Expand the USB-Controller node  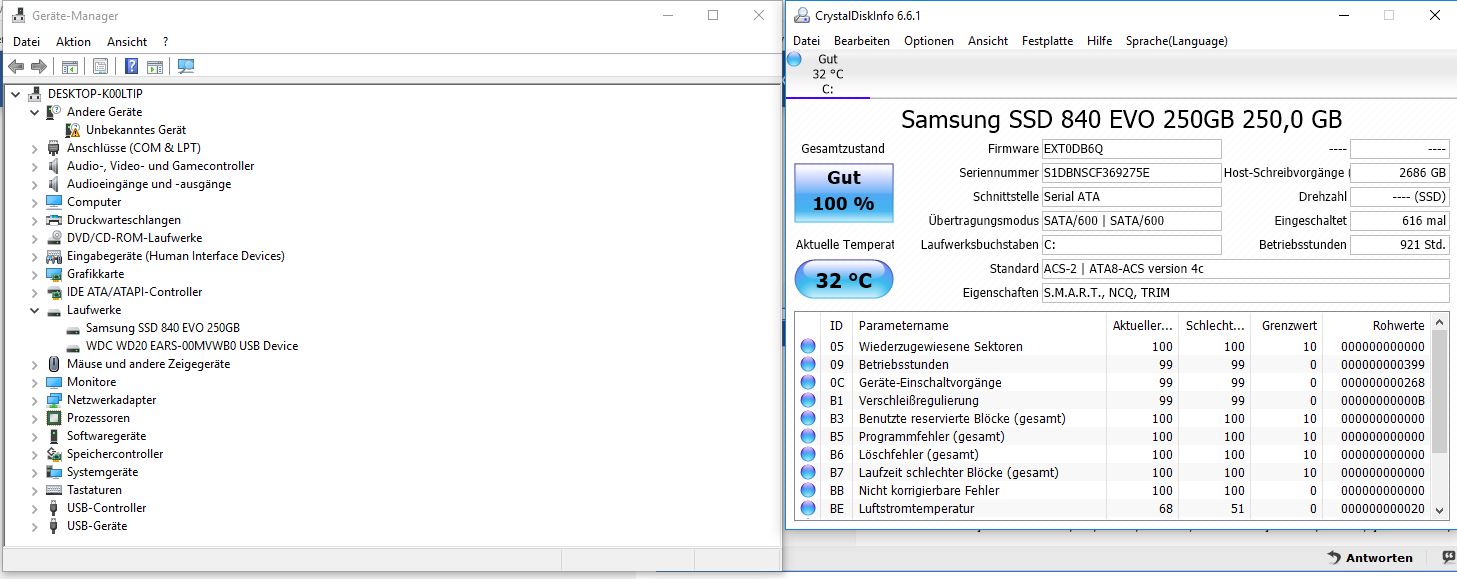click(34, 508)
